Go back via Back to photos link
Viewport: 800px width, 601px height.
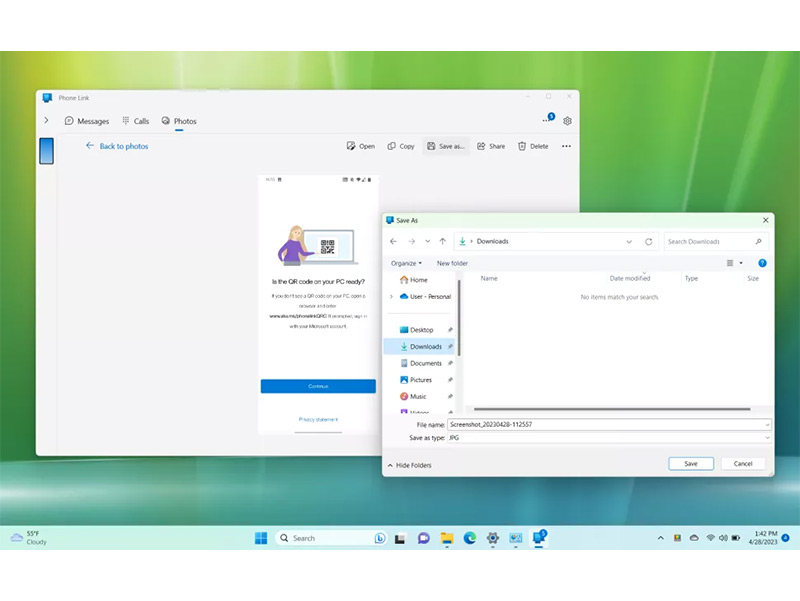(x=117, y=146)
